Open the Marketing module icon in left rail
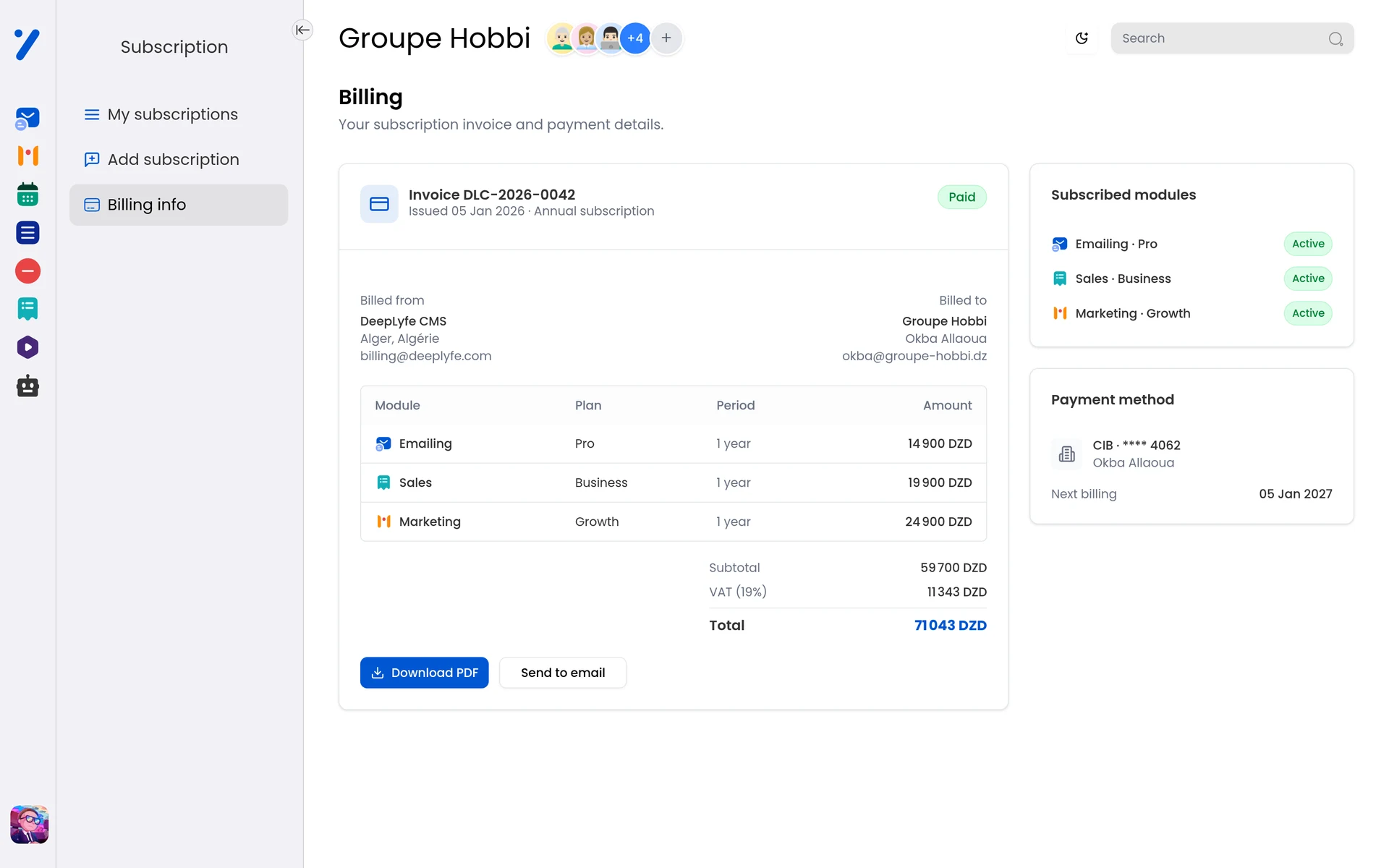Screen dimensions: 1389x868 (27, 156)
